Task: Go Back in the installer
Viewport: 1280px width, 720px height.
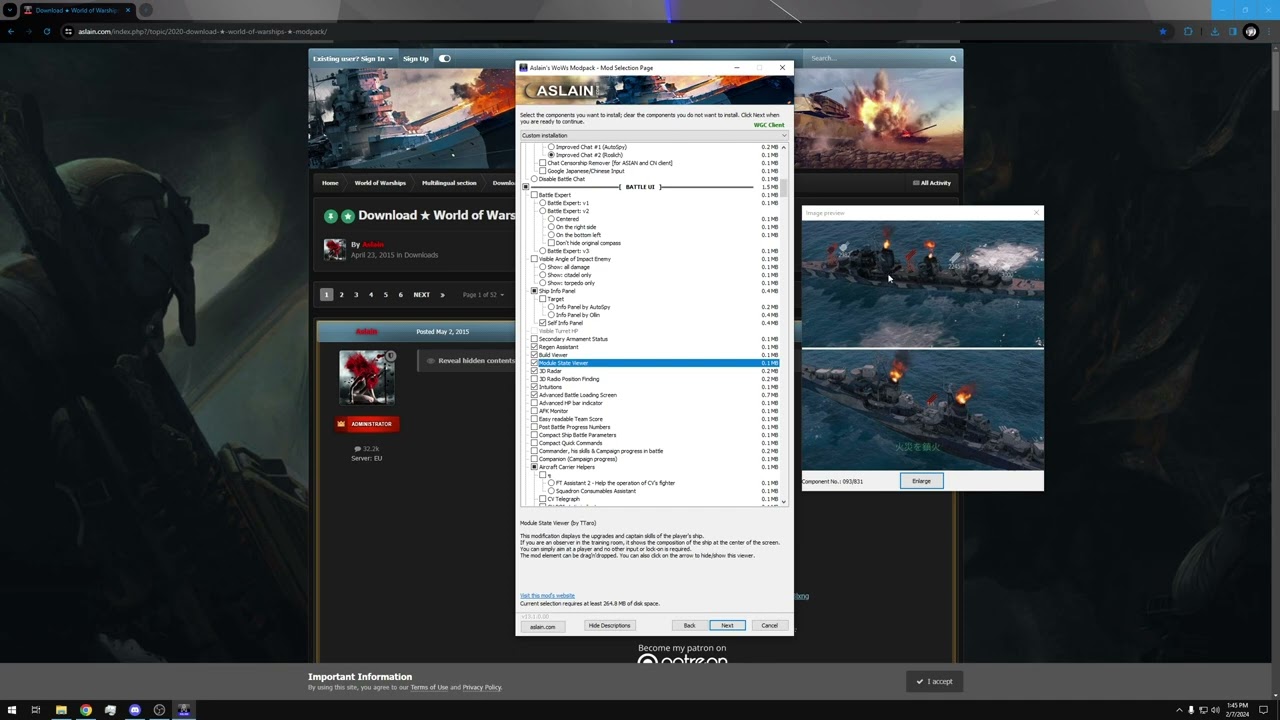Action: [x=689, y=626]
